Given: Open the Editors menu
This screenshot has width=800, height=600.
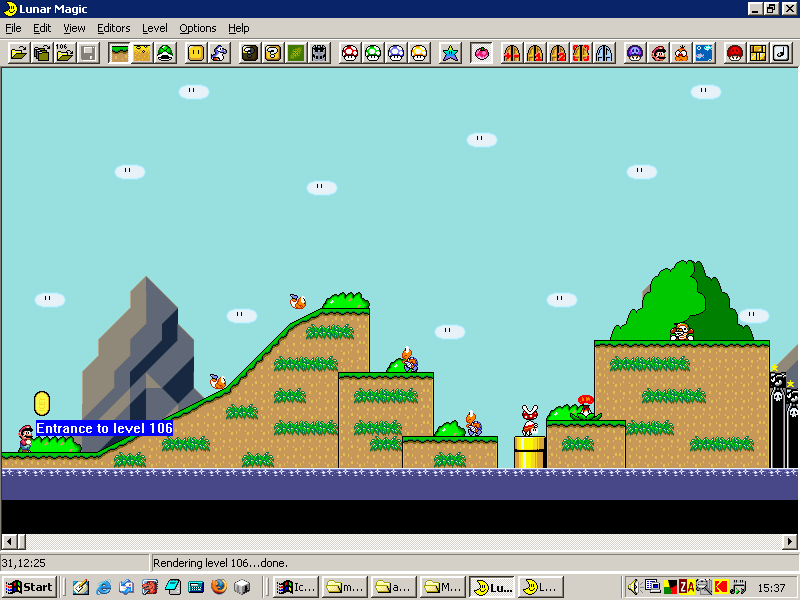Looking at the screenshot, I should click(x=114, y=28).
